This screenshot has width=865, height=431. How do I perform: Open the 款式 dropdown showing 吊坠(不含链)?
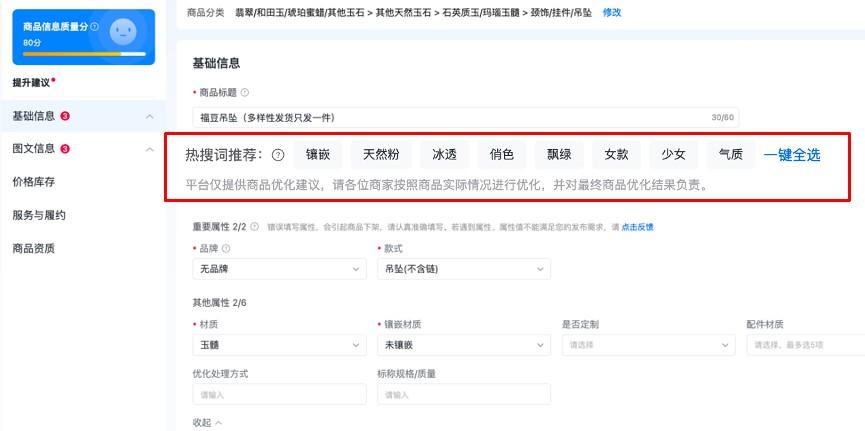pyautogui.click(x=464, y=269)
